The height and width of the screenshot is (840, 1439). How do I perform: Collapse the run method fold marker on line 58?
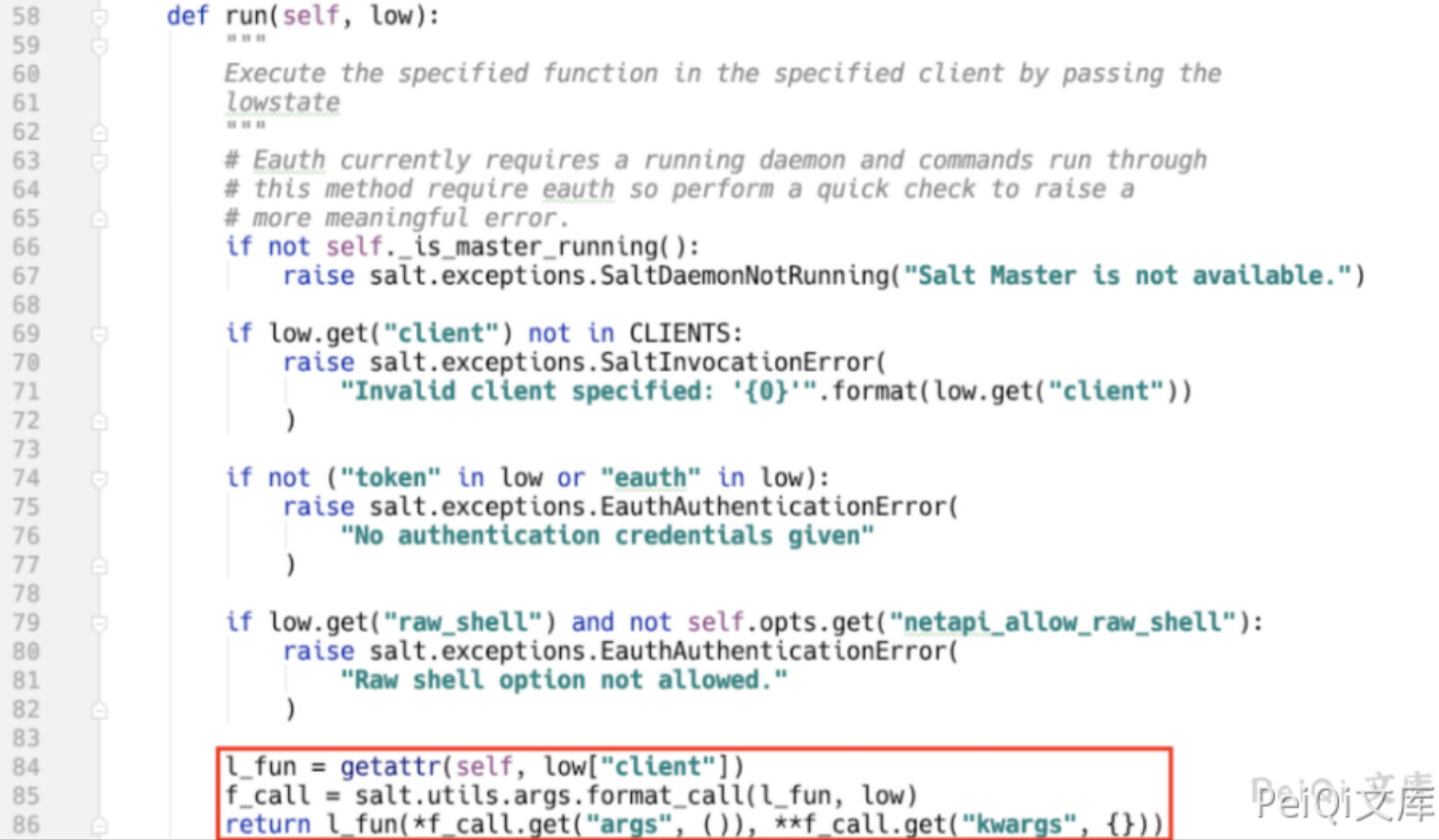99,17
